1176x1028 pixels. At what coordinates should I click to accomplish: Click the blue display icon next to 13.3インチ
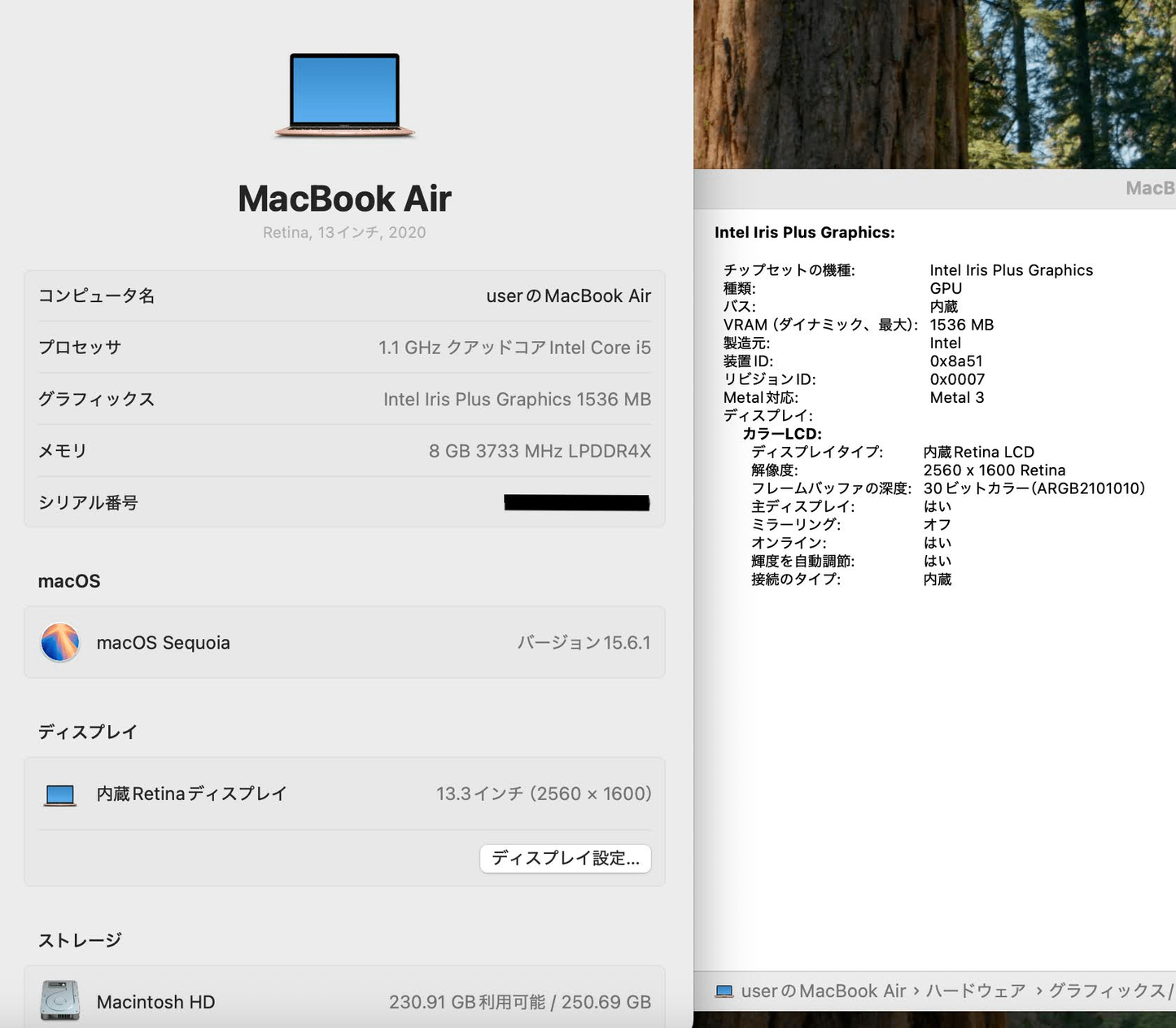[x=59, y=794]
